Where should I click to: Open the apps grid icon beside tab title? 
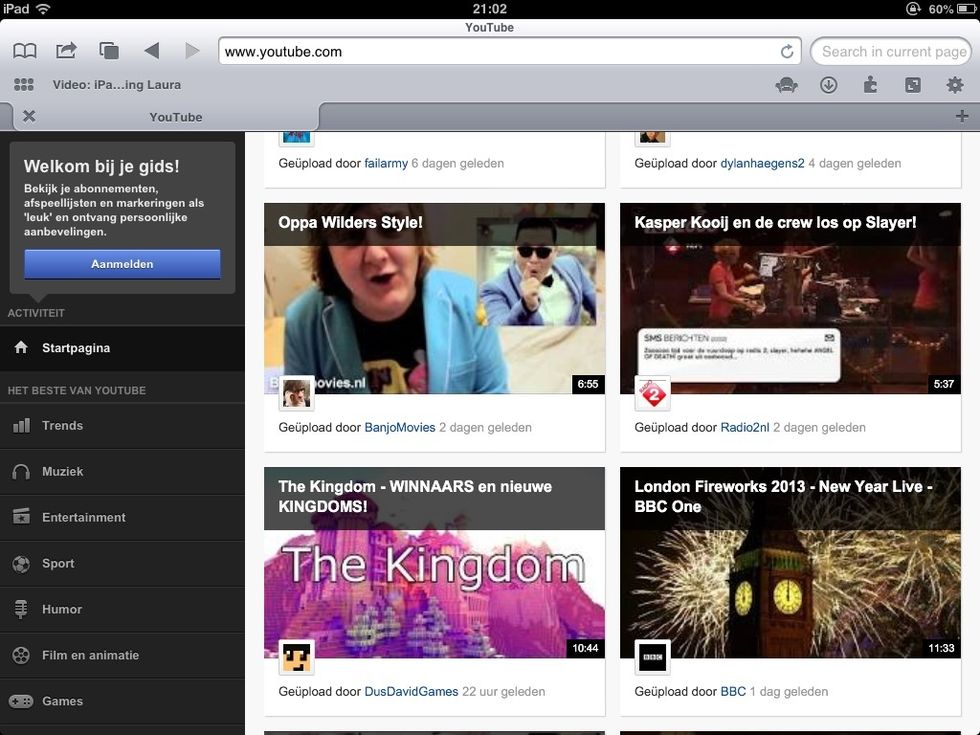23,85
